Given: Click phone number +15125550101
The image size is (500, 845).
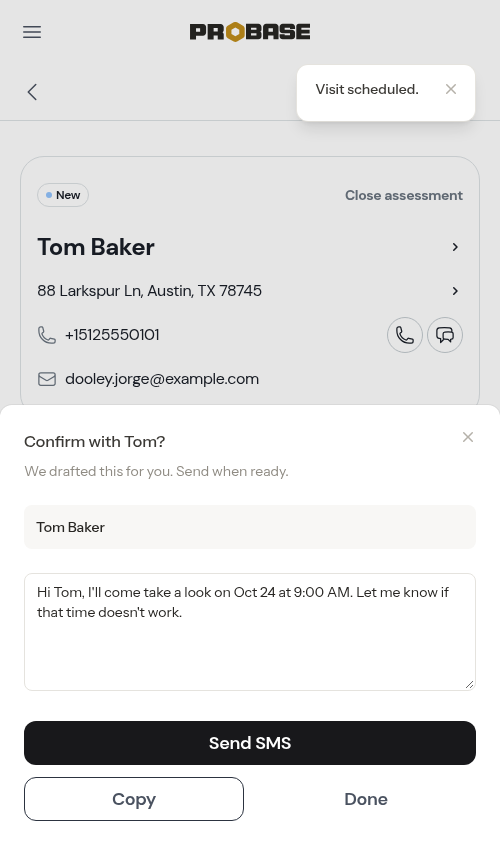Looking at the screenshot, I should pos(112,335).
